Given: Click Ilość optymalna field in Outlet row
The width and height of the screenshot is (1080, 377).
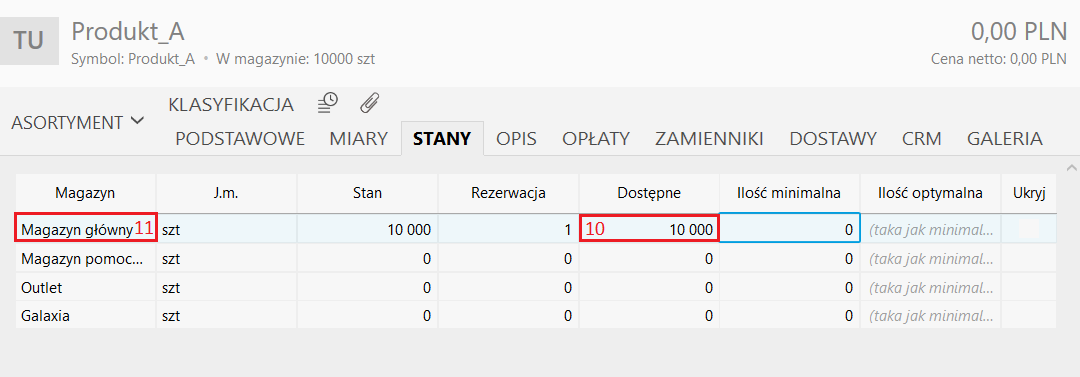Looking at the screenshot, I should [x=931, y=287].
